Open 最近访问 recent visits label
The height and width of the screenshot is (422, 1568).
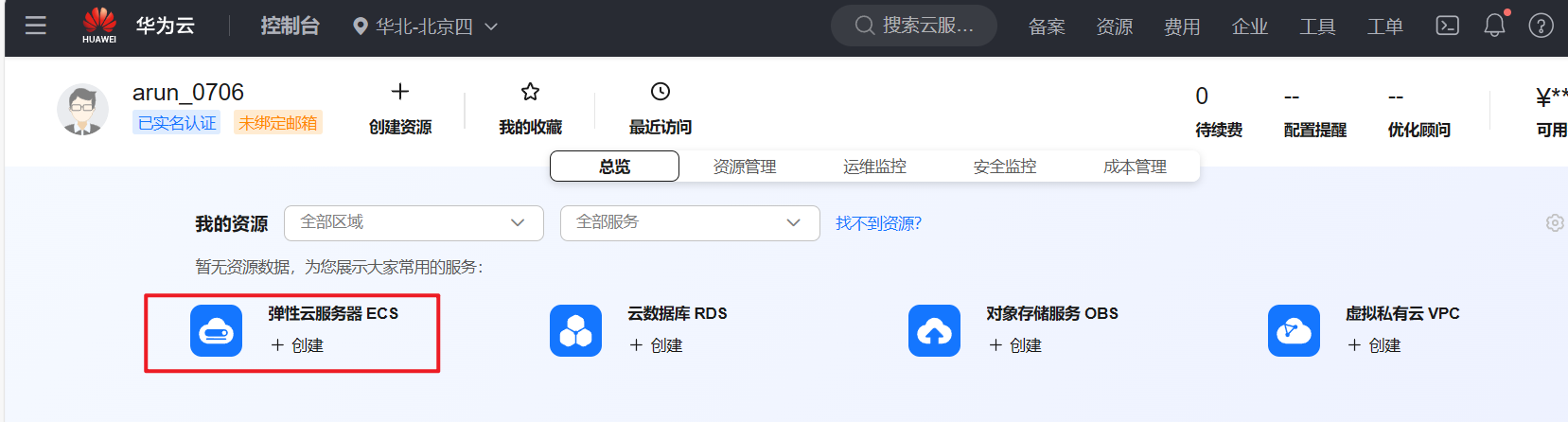point(661,127)
